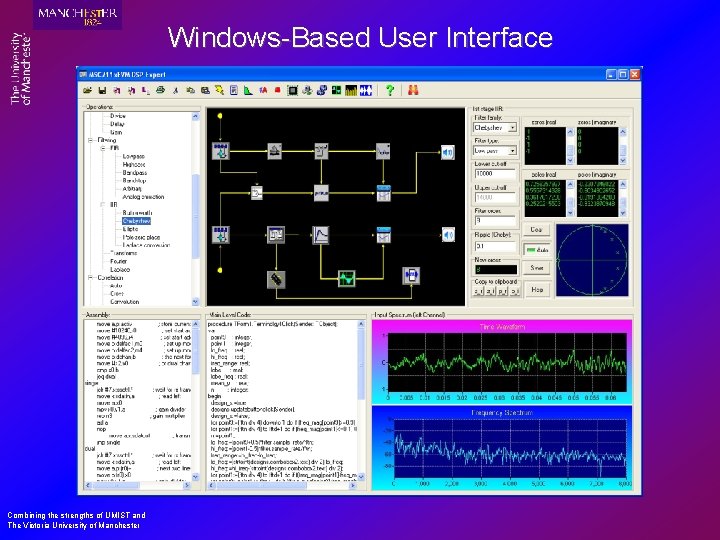This screenshot has height=540, width=720.
Task: Select Fourier in the operations tree
Action: 118,261
